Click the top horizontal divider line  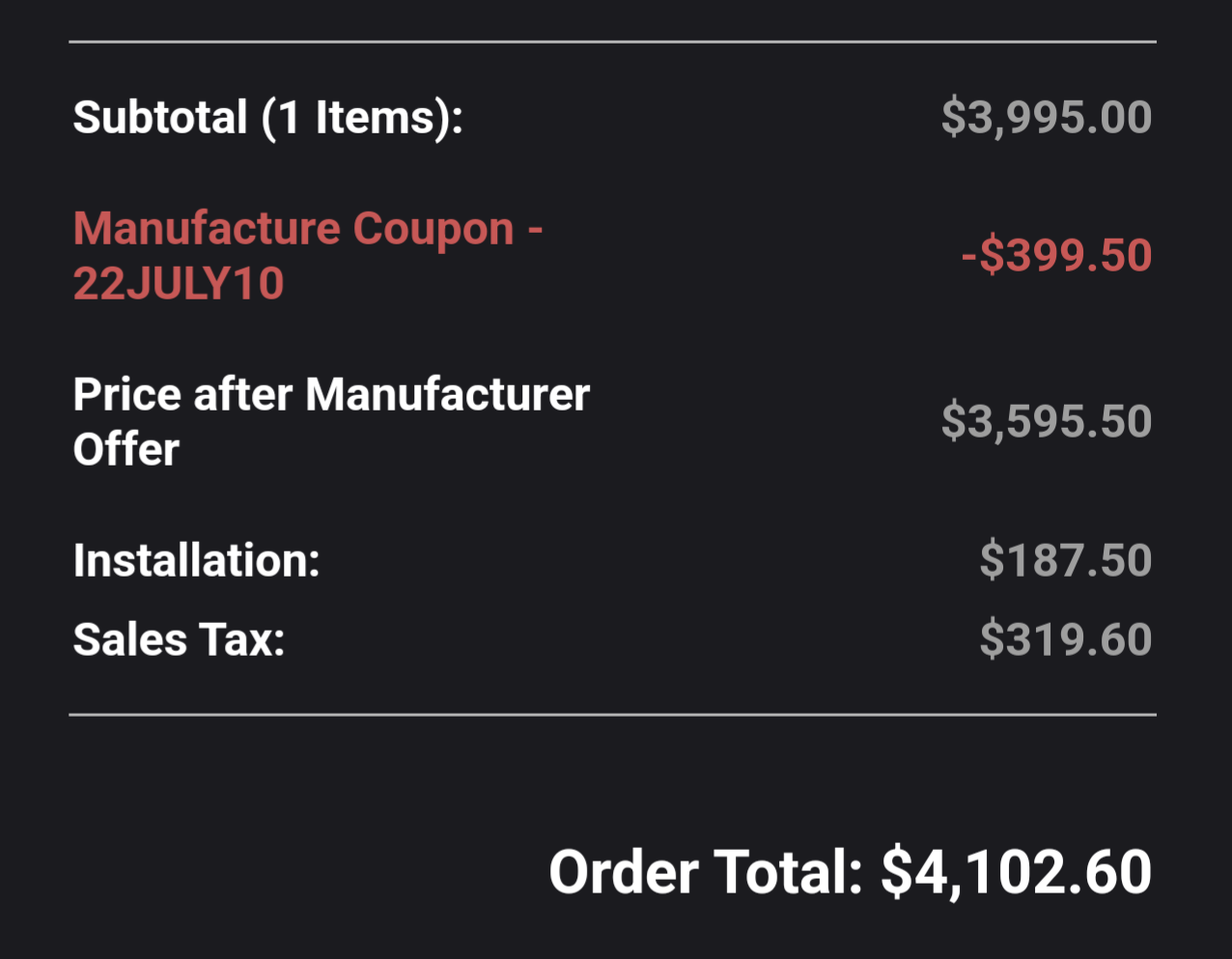(x=612, y=42)
